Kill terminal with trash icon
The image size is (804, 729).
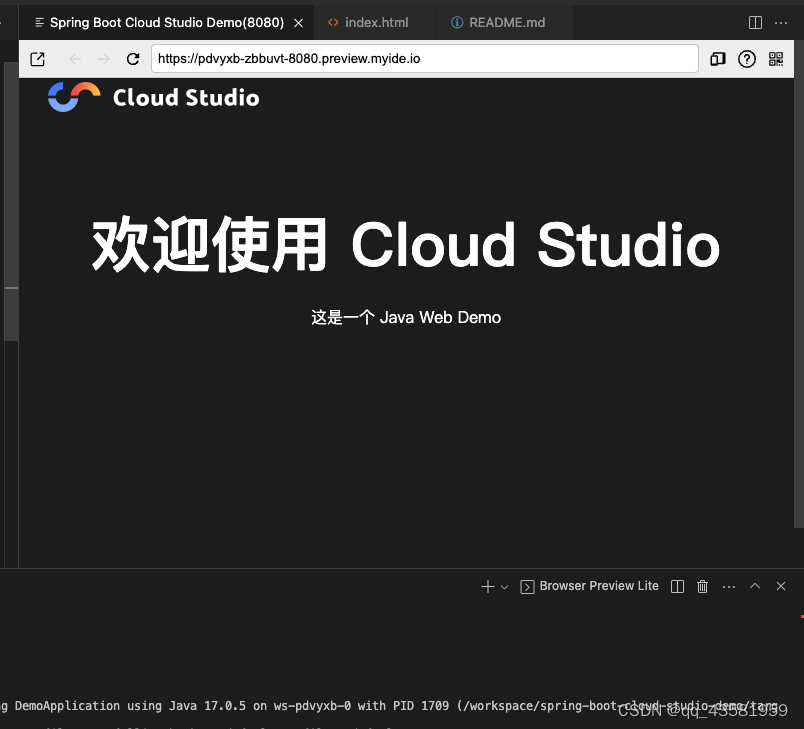point(702,586)
